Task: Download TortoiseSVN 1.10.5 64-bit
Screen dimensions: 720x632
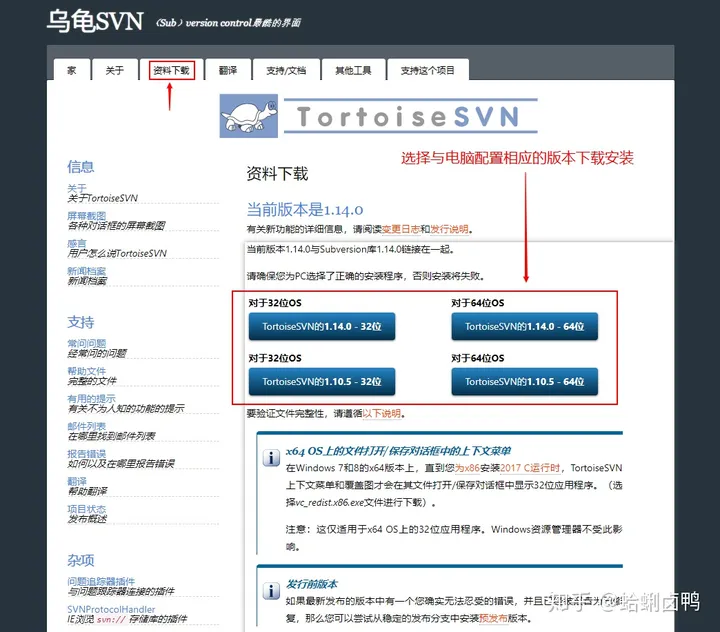Action: 524,382
